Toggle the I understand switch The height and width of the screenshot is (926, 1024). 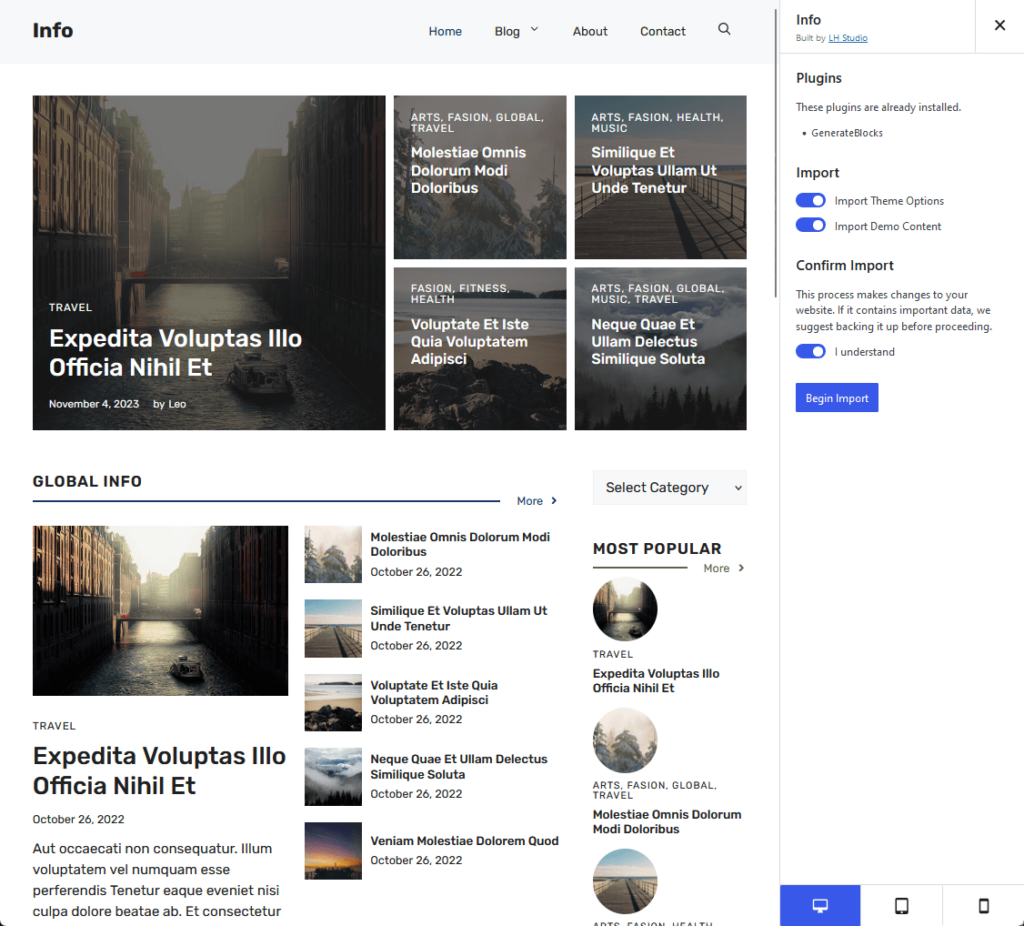pos(810,351)
